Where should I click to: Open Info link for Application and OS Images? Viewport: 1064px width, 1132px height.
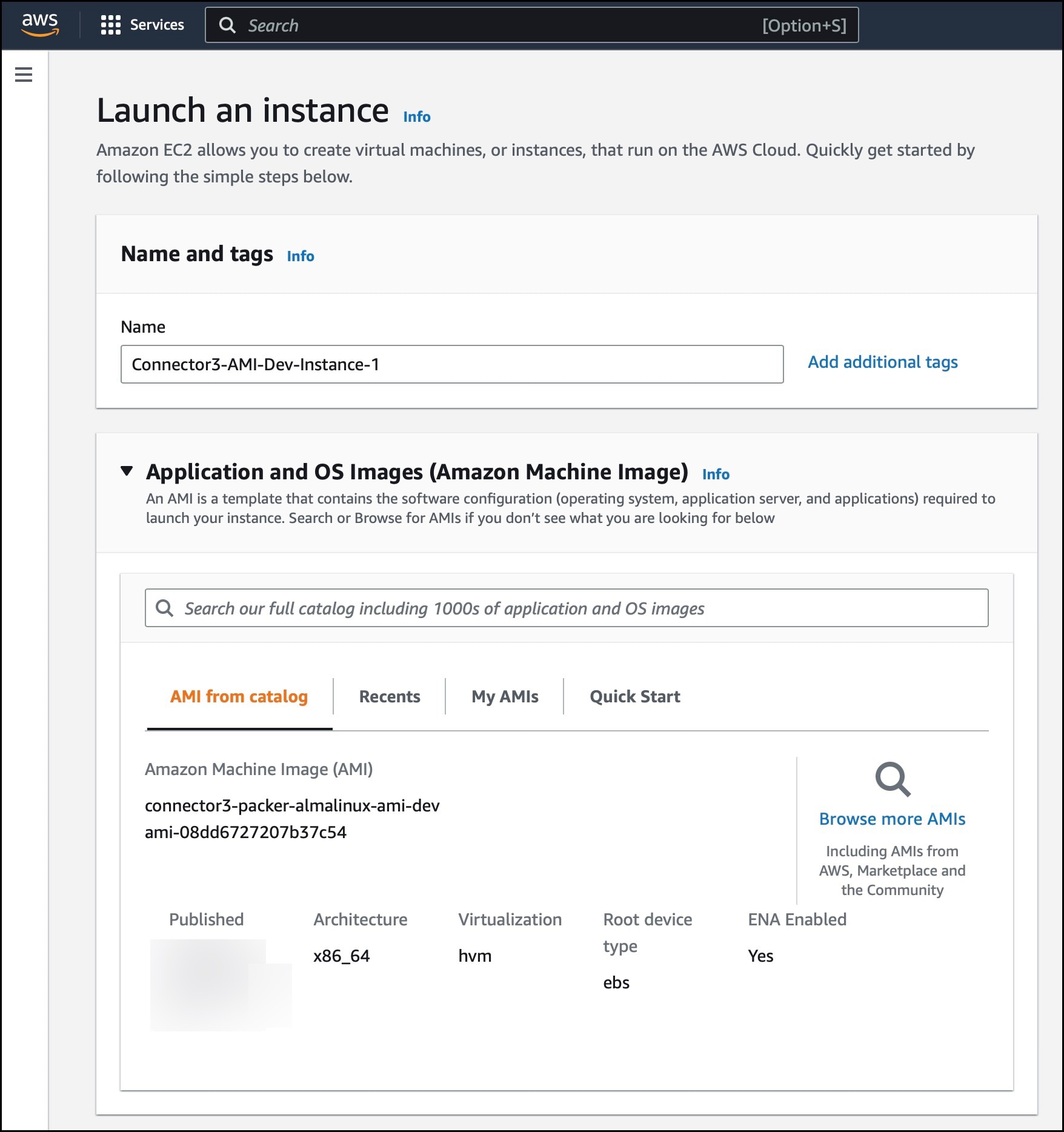(x=716, y=474)
